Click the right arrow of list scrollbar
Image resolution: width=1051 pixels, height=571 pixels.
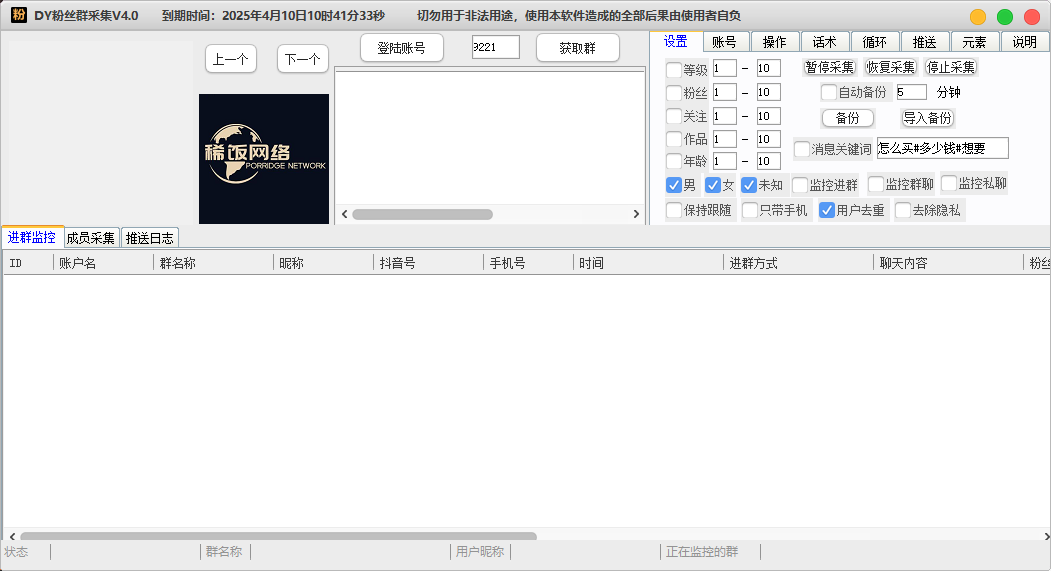[636, 214]
